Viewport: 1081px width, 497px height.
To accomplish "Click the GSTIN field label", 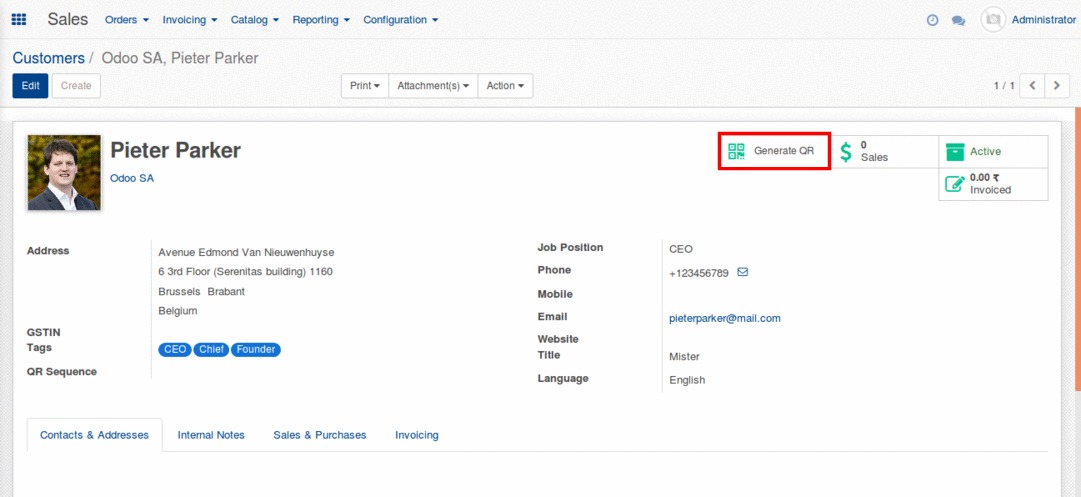I will click(x=41, y=332).
